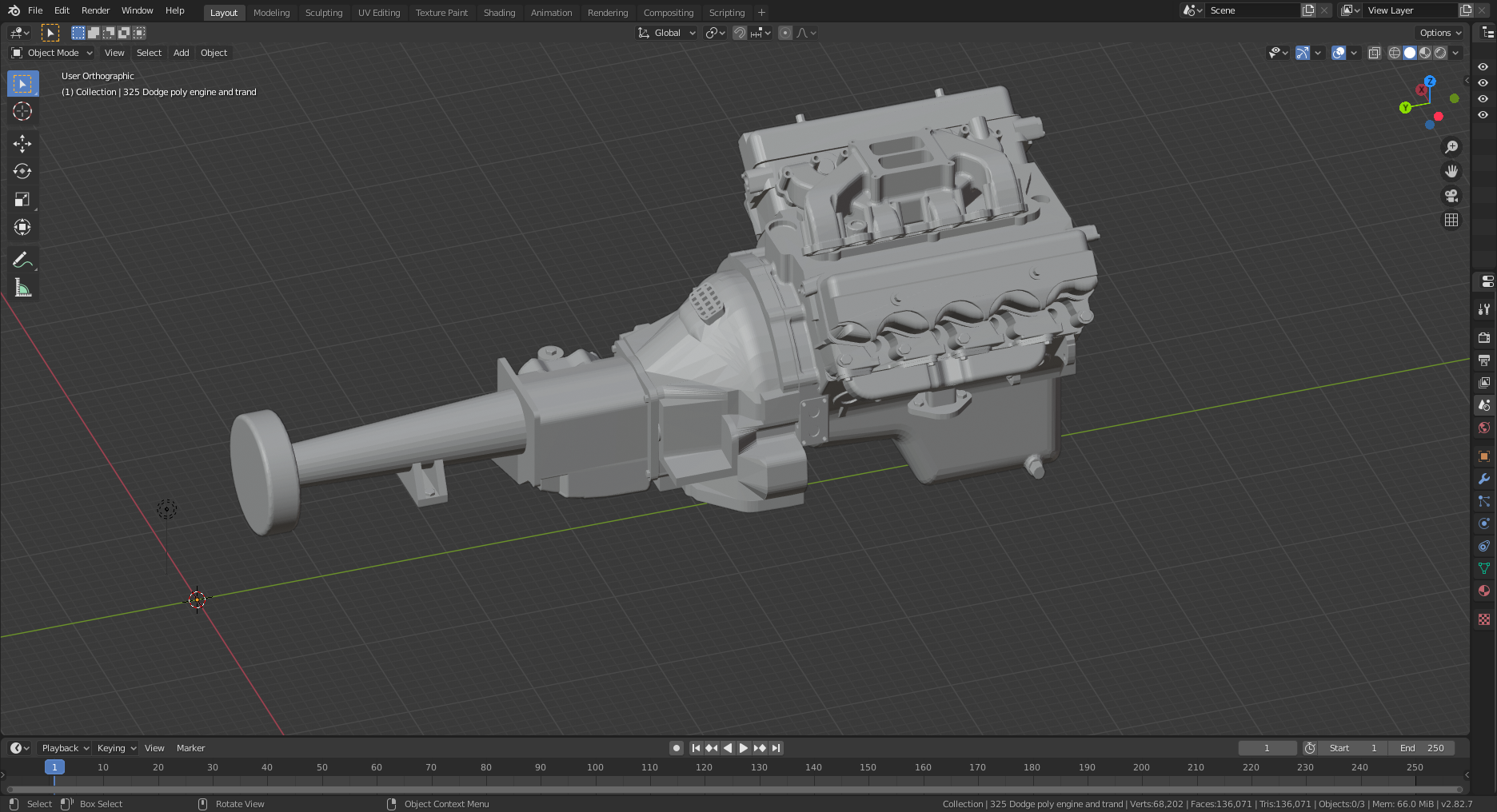1497x812 pixels.
Task: Click the End frame field
Action: (x=1422, y=748)
